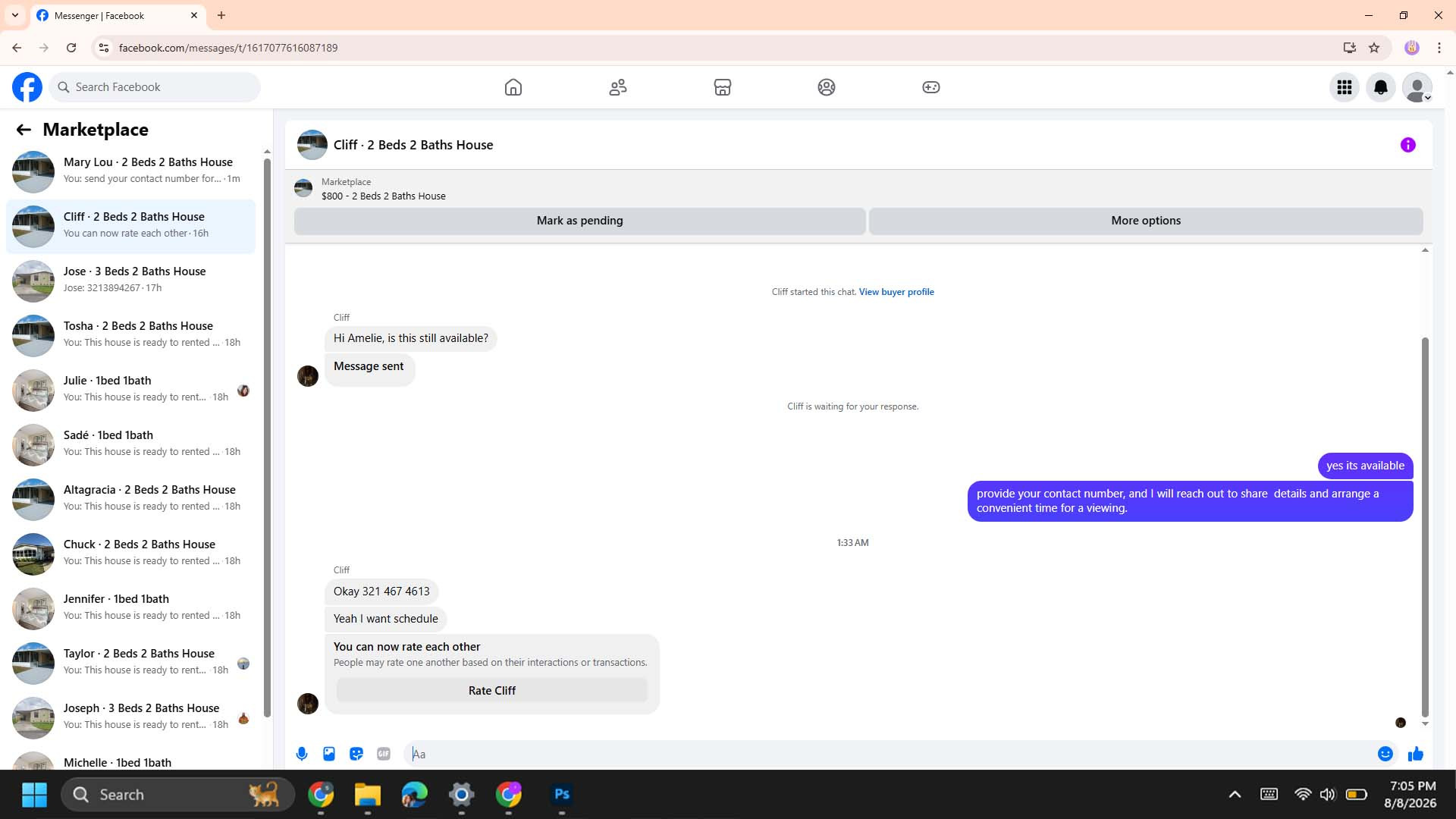Choose a GIF with the GIF icon
Screen dimensions: 1456x819
384,754
